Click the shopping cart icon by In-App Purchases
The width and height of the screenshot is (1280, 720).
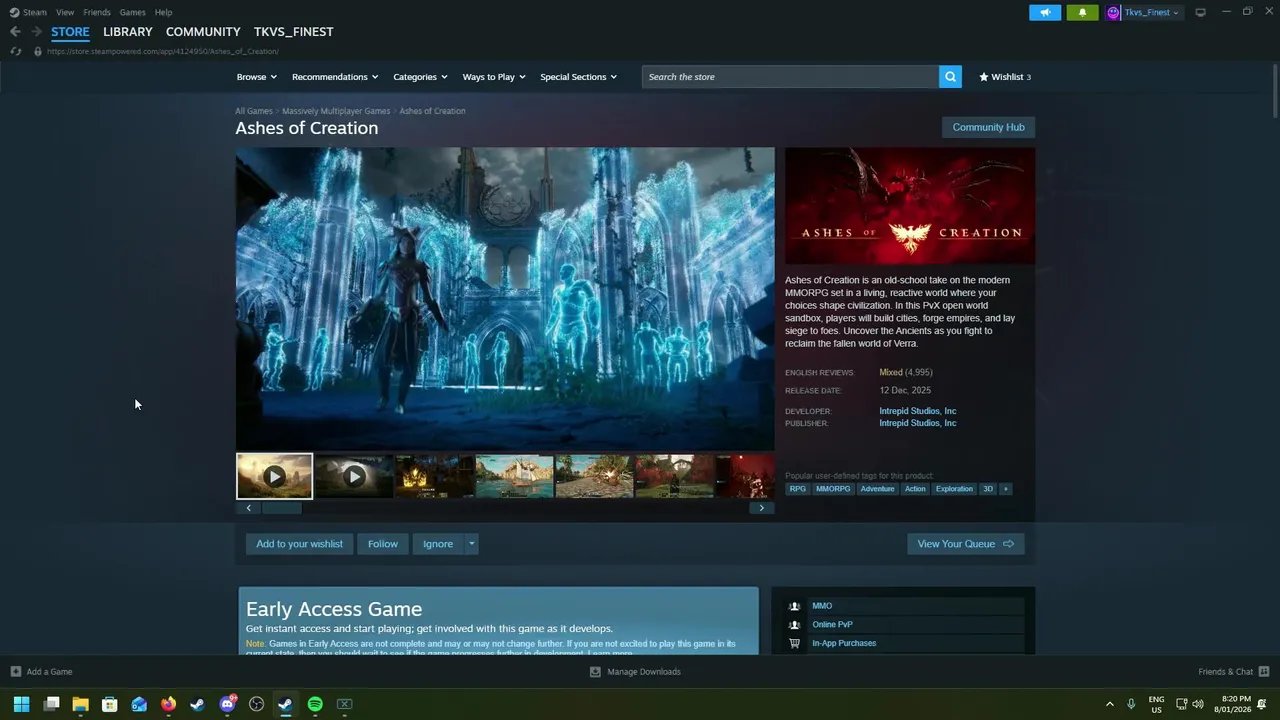click(794, 643)
